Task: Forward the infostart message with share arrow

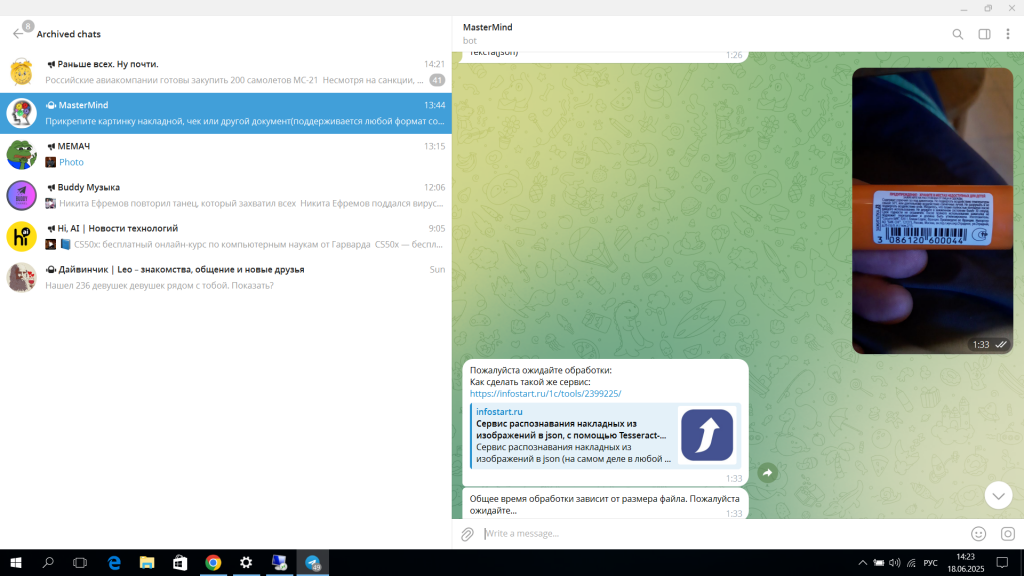Action: pyautogui.click(x=767, y=473)
